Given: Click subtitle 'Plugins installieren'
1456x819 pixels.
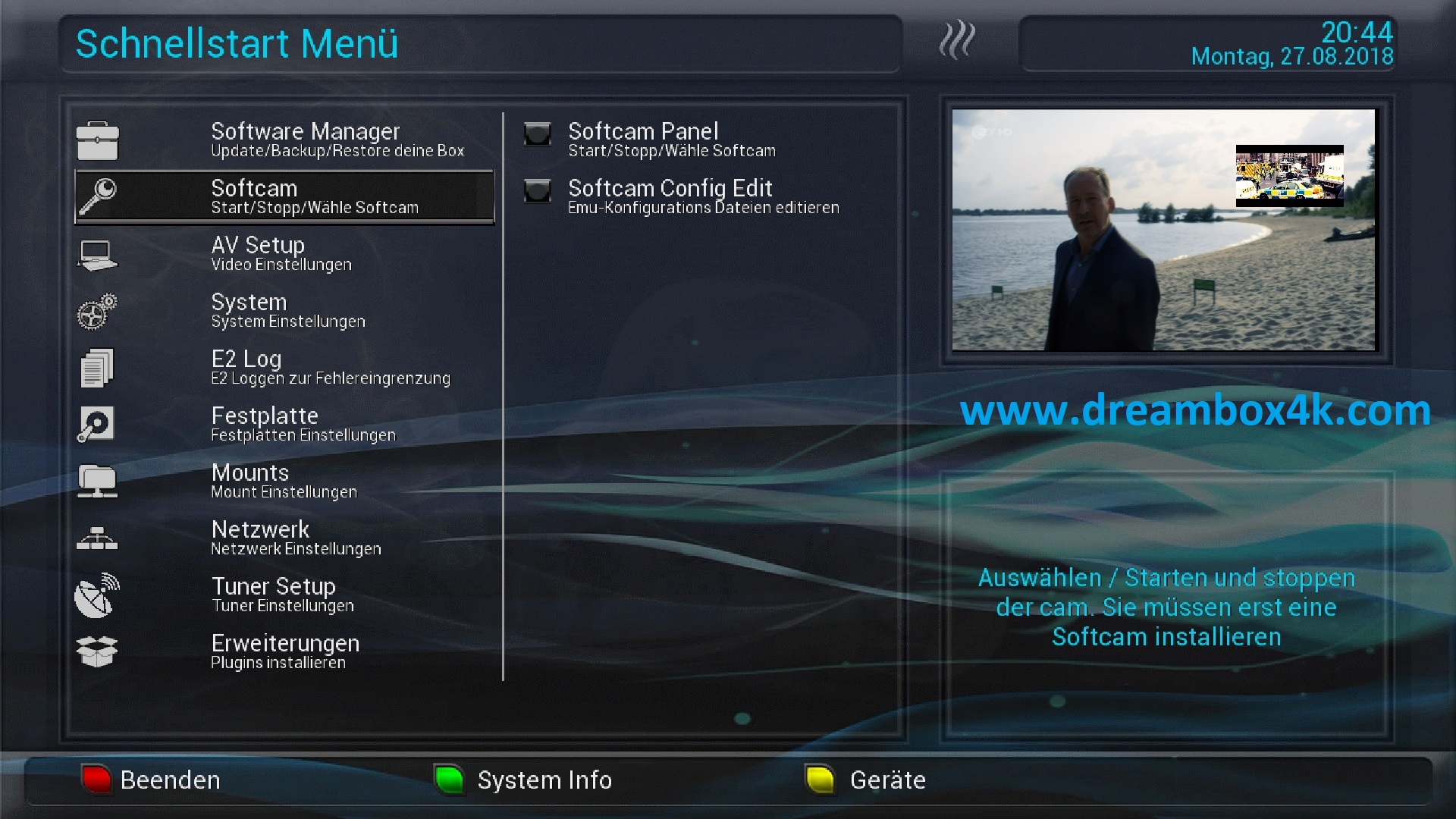Looking at the screenshot, I should tap(278, 663).
